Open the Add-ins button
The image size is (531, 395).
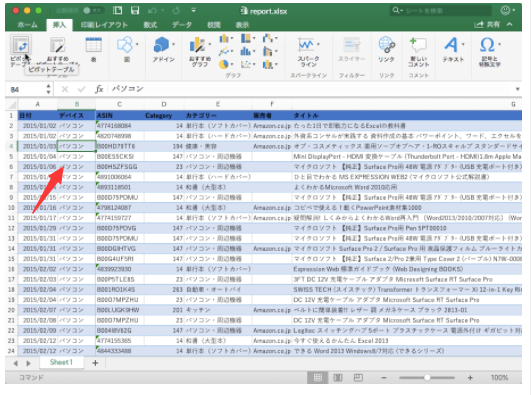click(164, 50)
